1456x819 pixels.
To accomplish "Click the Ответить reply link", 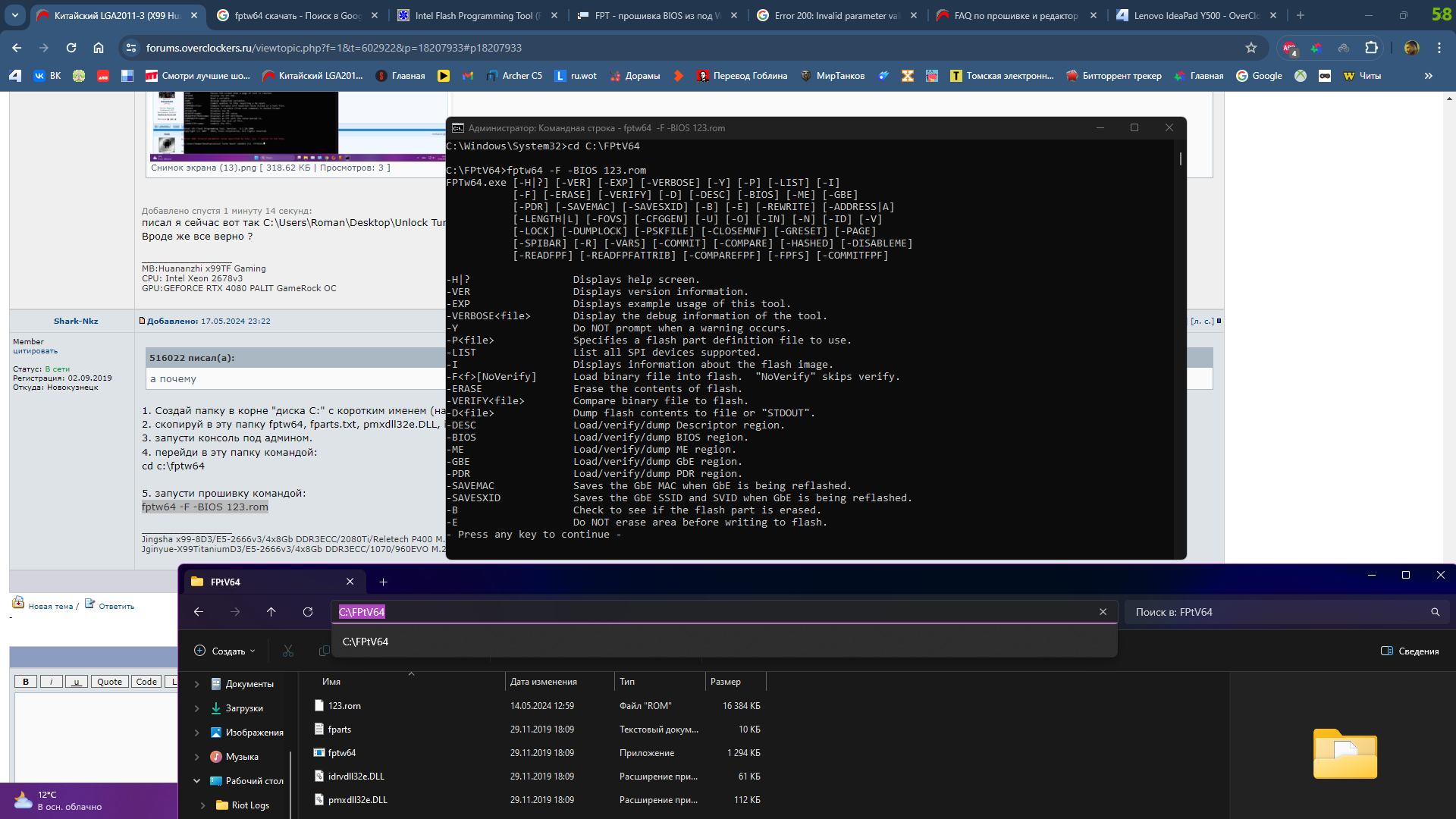I will 115,606.
